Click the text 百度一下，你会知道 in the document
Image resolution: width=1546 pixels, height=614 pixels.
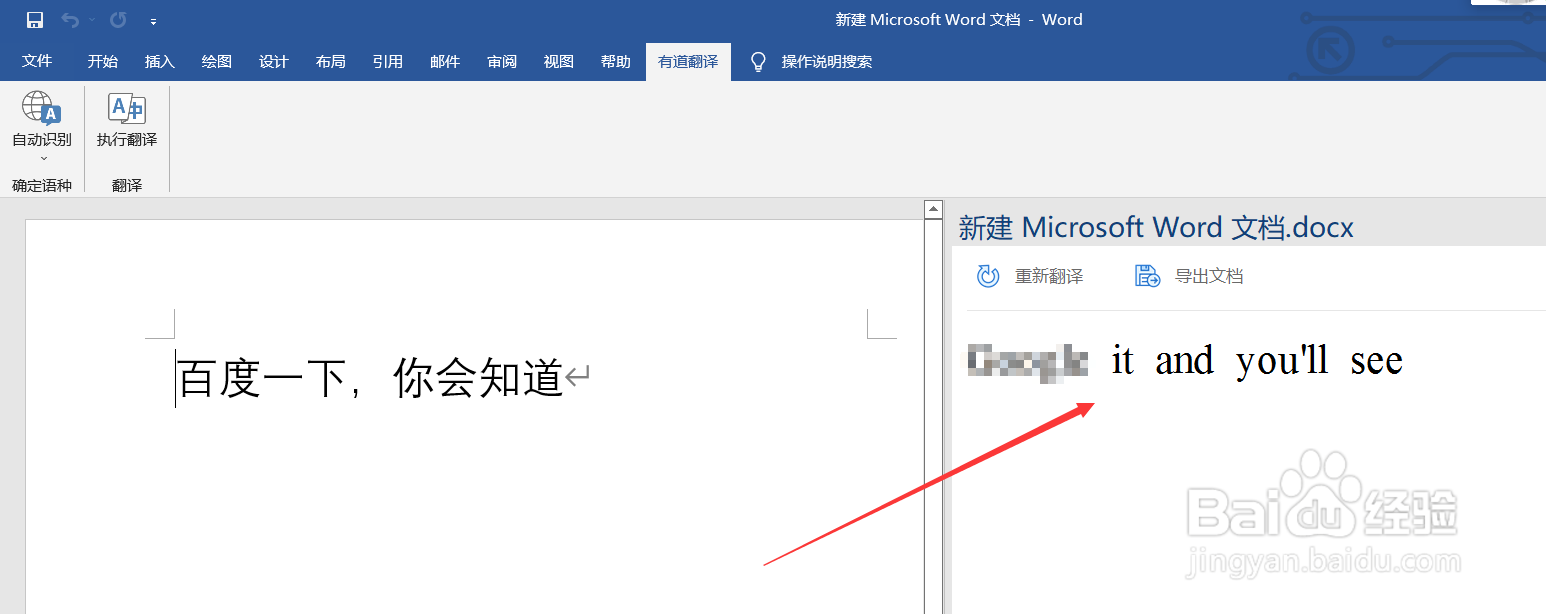pos(371,380)
